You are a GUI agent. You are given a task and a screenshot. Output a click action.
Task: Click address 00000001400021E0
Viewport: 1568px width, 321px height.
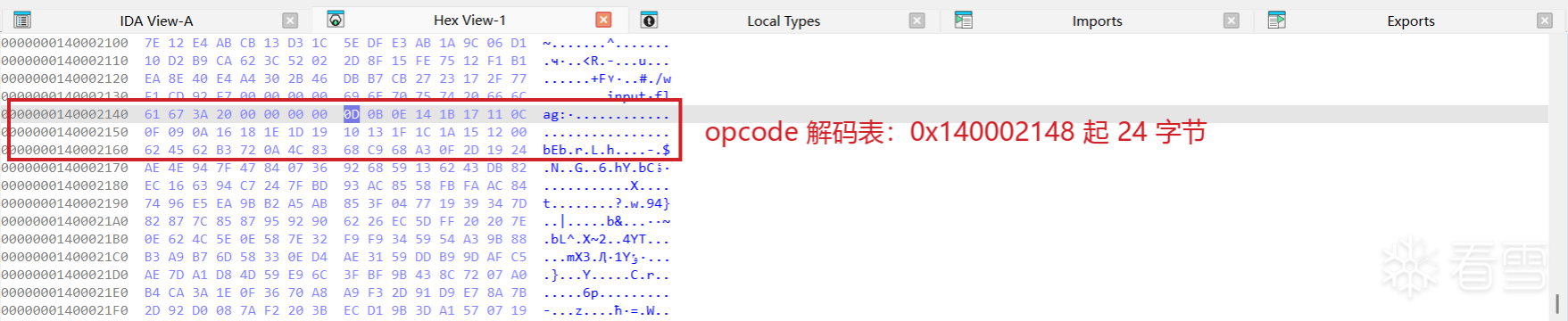(65, 292)
